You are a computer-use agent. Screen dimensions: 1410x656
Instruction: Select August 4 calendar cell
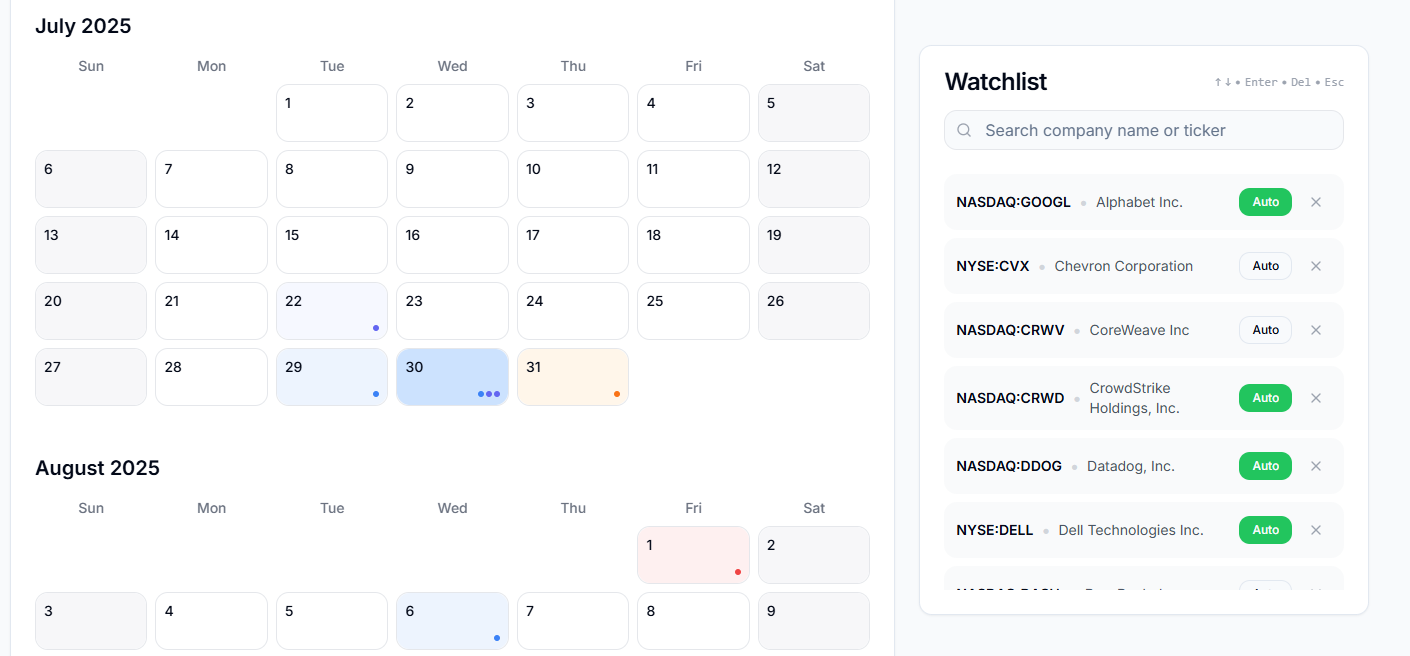pos(211,621)
